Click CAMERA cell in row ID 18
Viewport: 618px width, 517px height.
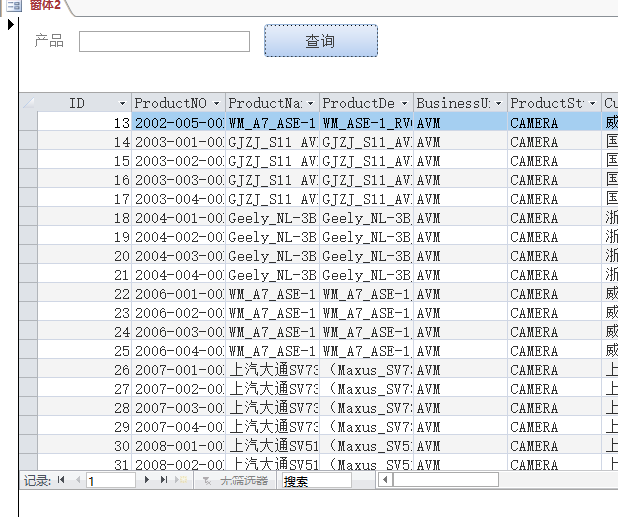(555, 218)
